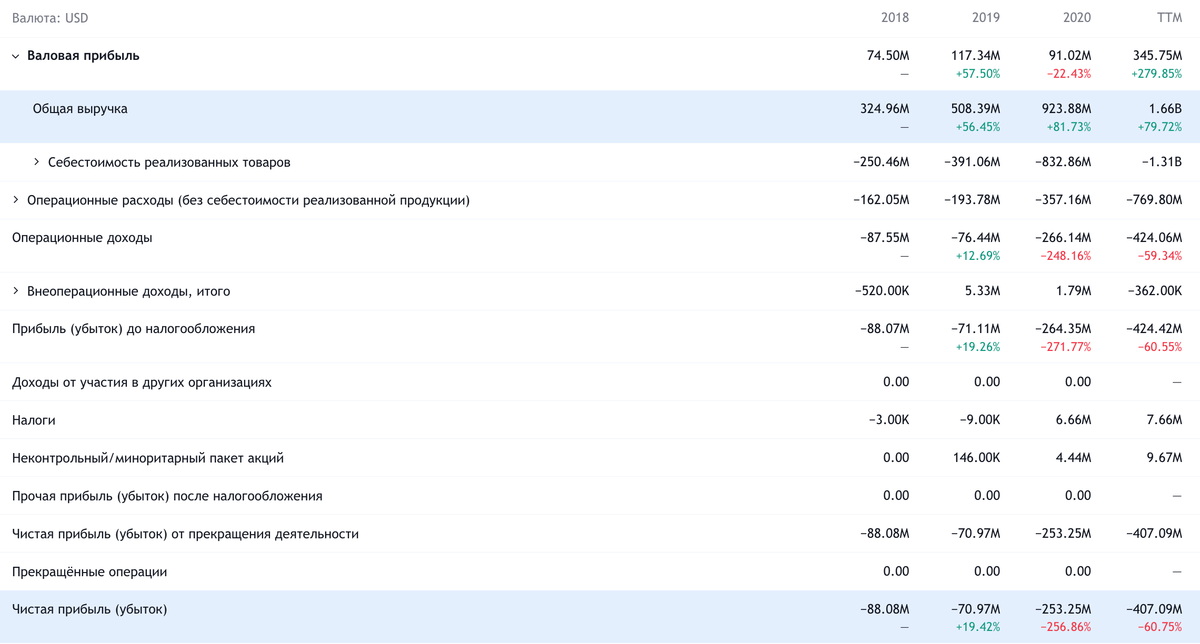Viewport: 1200px width, 644px height.
Task: Click the +19.42% net income change
Action: [976, 627]
